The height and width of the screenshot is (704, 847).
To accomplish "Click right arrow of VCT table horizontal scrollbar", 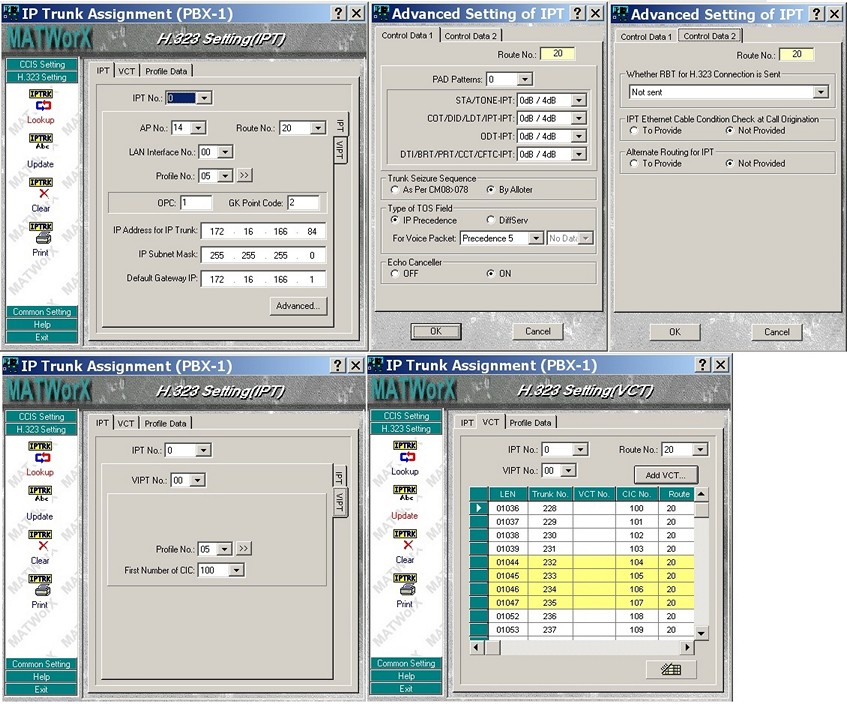I will pos(687,647).
